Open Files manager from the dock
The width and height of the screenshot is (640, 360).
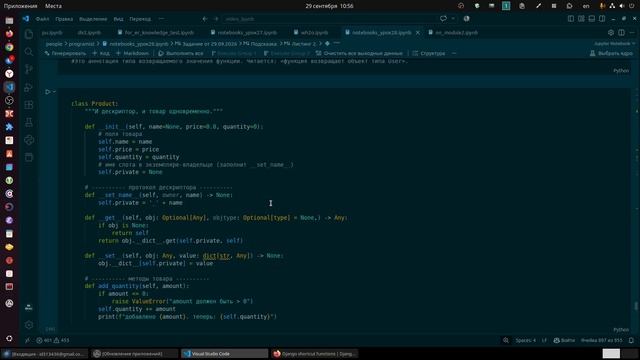coord(9,20)
